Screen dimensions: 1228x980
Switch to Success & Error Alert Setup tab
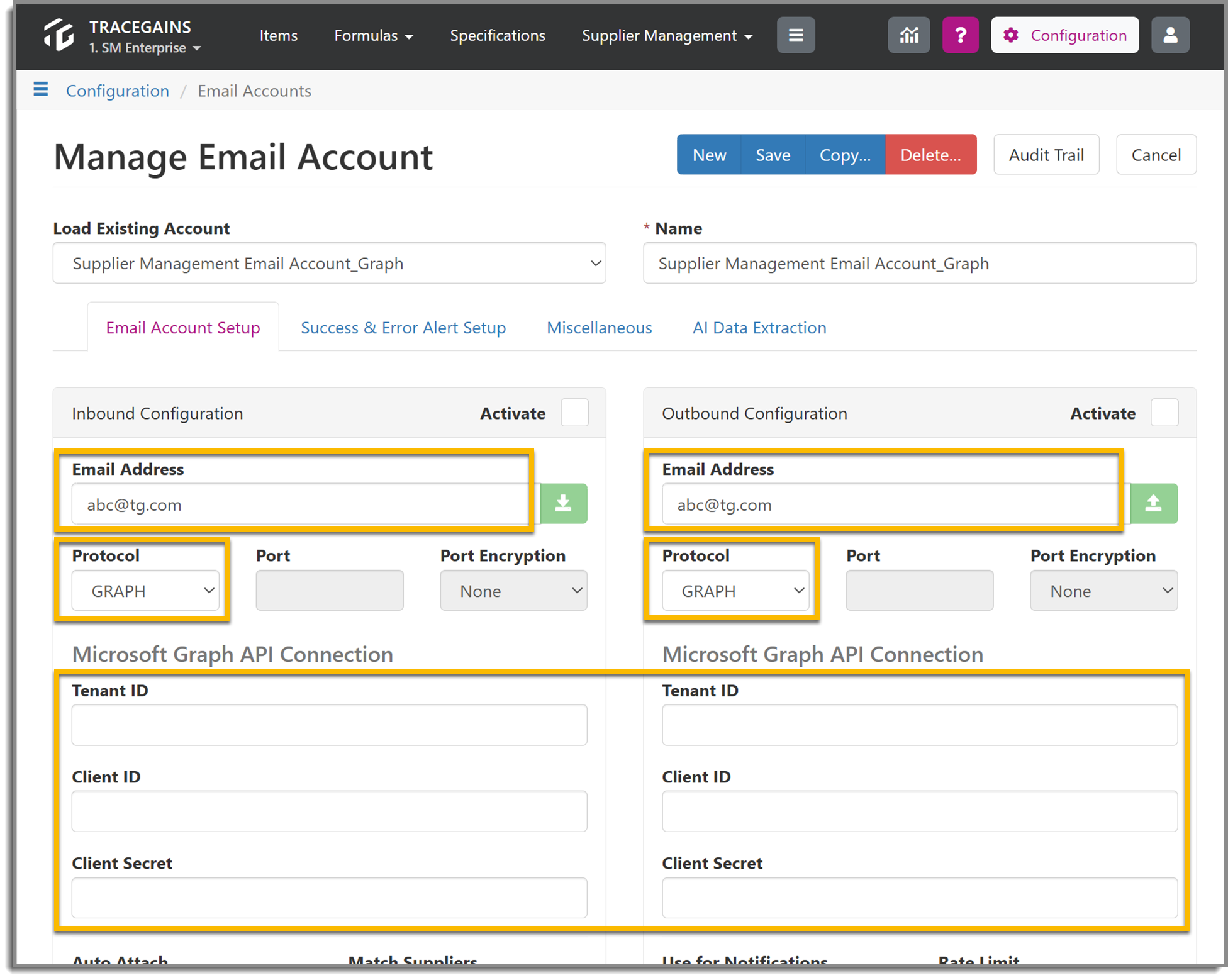403,328
